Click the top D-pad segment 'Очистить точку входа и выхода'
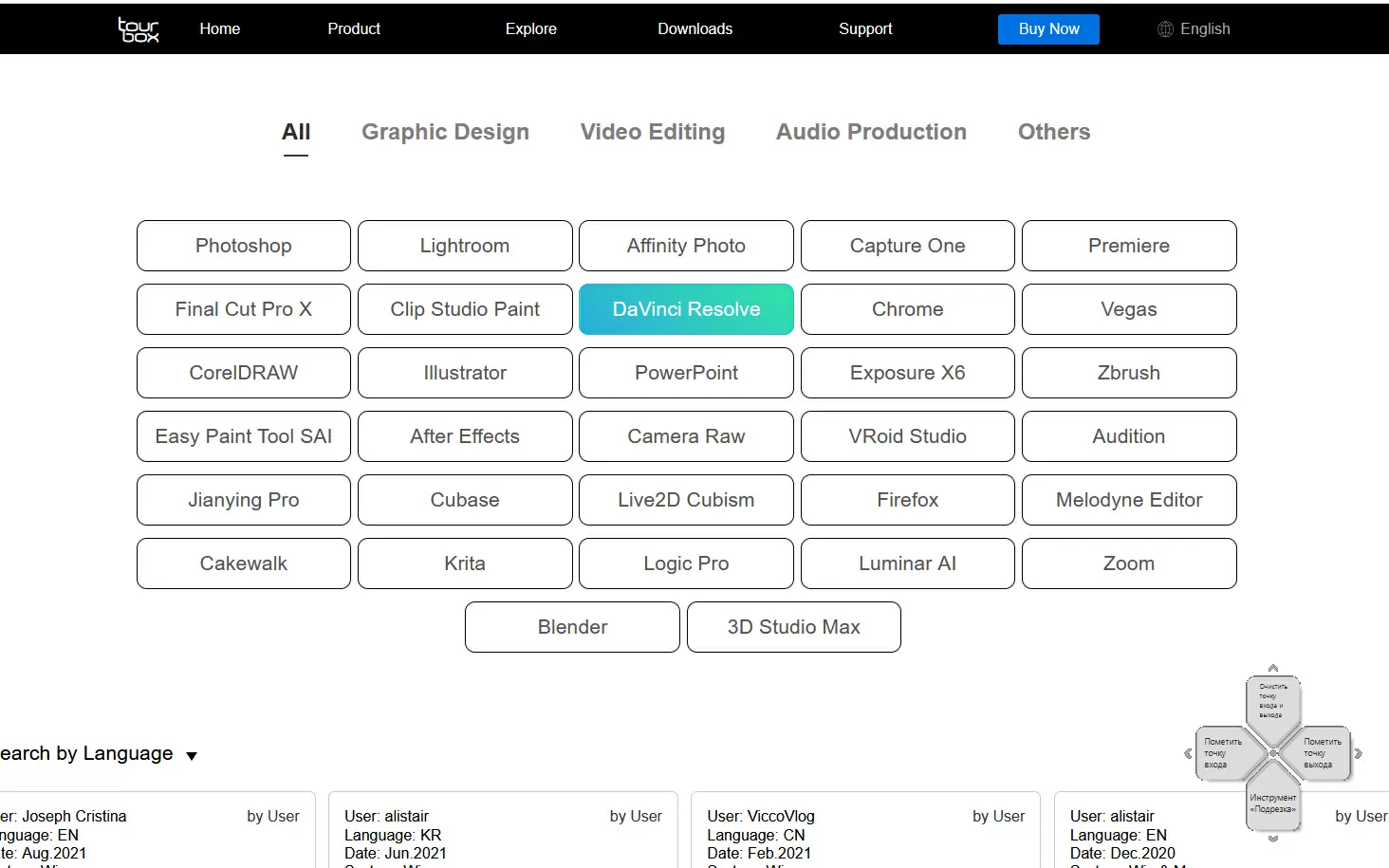This screenshot has height=868, width=1389. click(x=1272, y=701)
